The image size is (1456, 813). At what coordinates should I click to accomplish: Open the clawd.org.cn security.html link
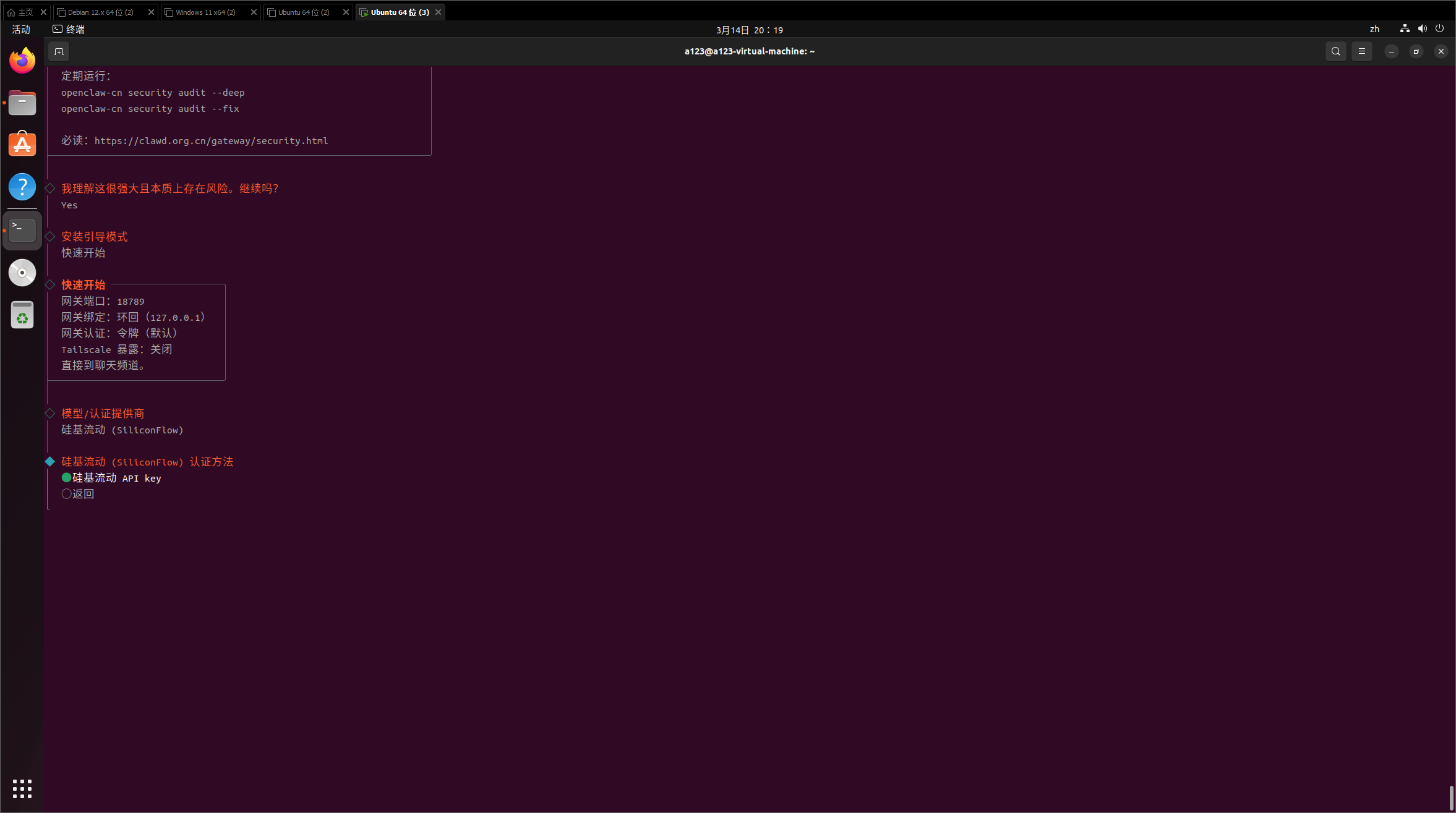(x=211, y=141)
